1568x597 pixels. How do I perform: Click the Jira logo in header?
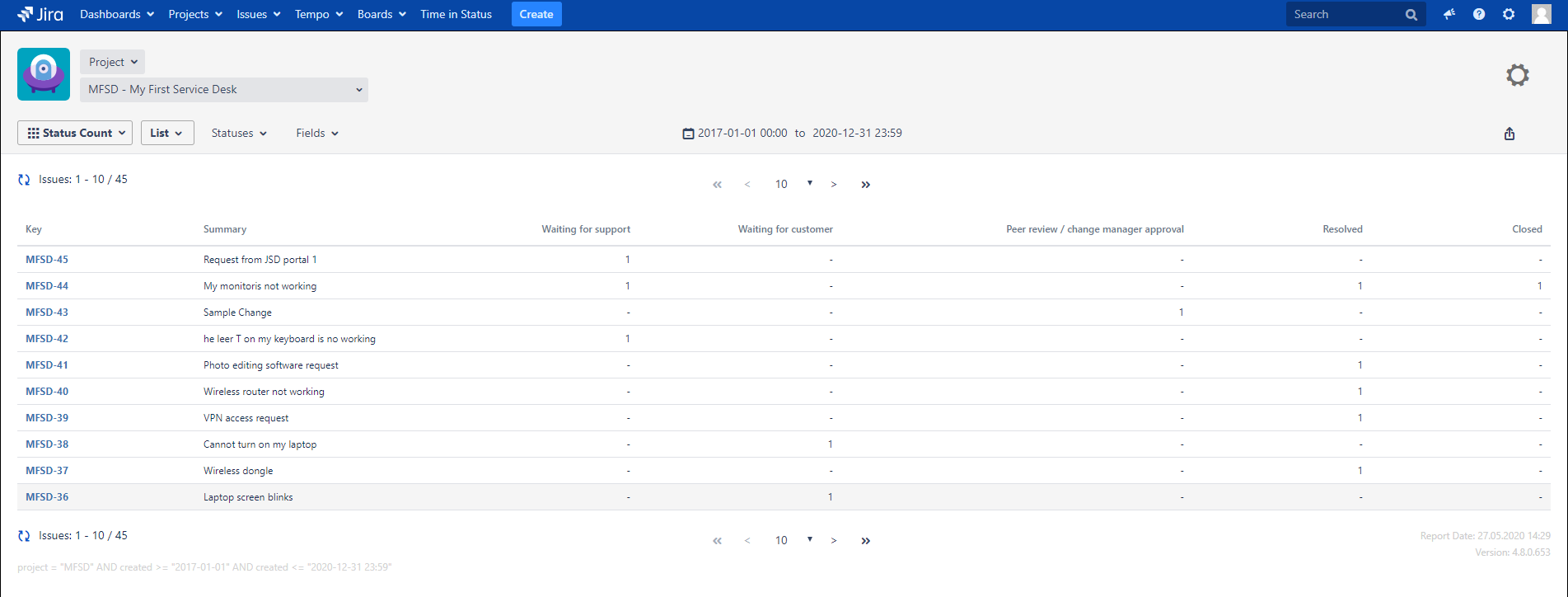click(40, 14)
